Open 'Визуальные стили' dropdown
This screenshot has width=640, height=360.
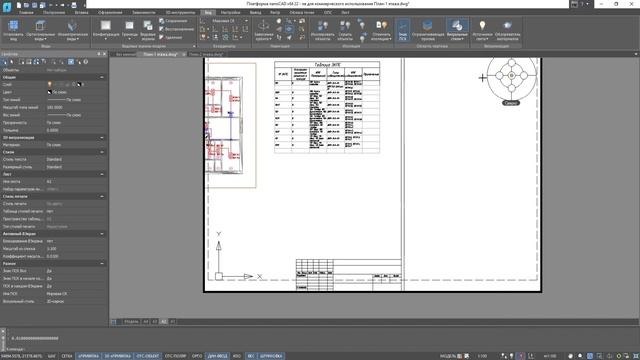point(457,30)
